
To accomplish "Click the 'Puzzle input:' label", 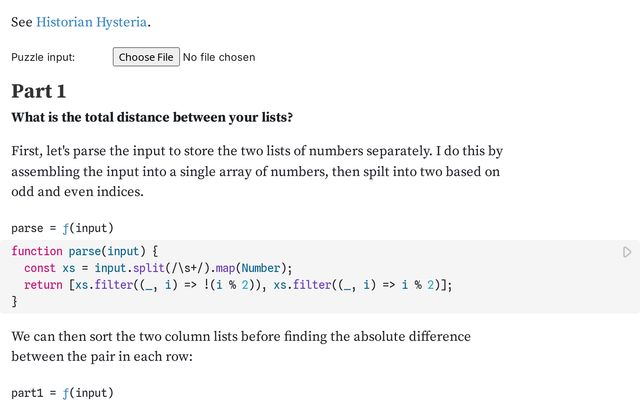I will pos(43,57).
